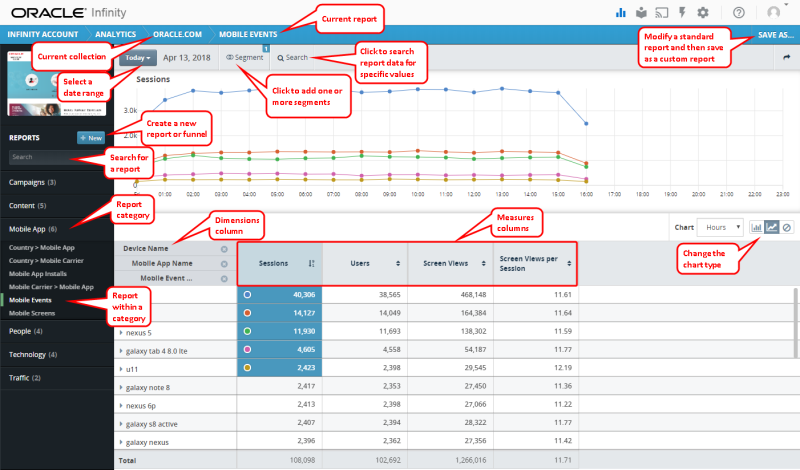Image resolution: width=800 pixels, height=470 pixels.
Task: Click the collection thumbnail image
Action: 56,83
